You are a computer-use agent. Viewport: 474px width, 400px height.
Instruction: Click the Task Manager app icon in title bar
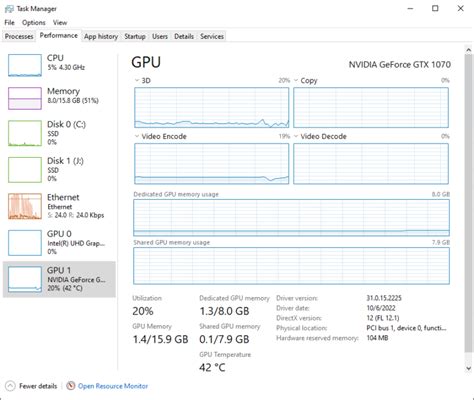click(9, 9)
